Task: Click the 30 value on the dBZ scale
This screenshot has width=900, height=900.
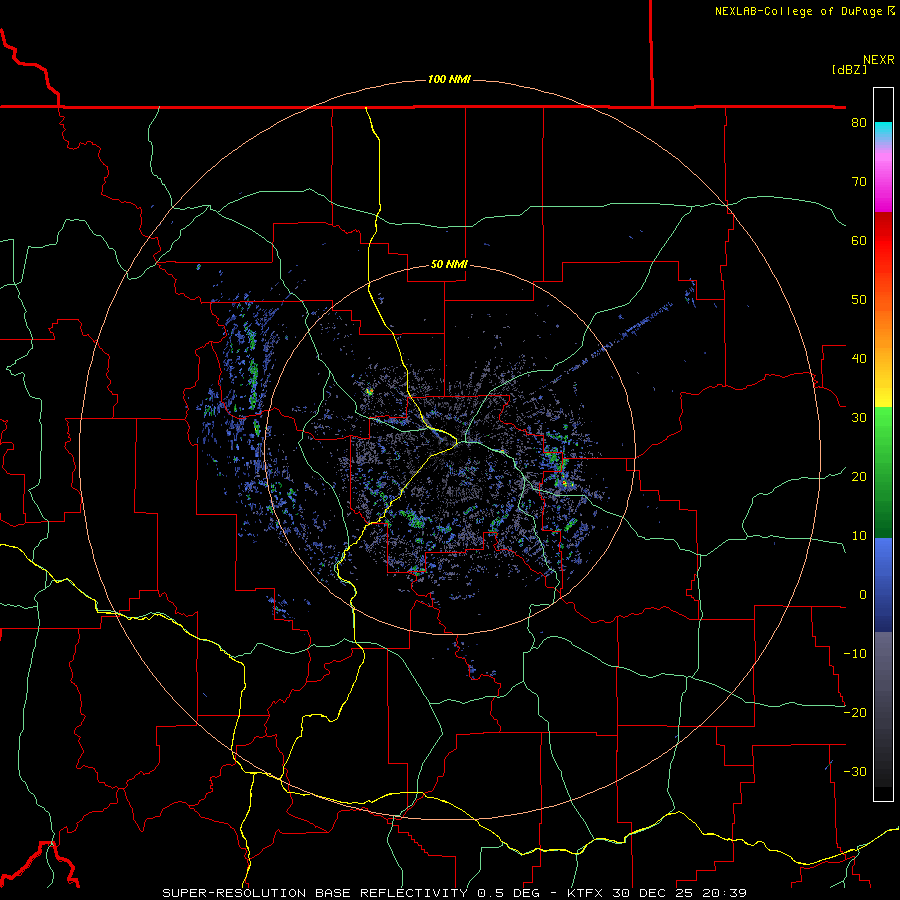Action: 859,418
